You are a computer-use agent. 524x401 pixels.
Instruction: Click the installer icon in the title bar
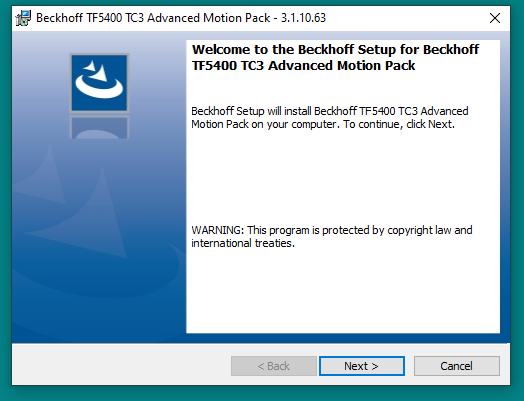click(23, 18)
